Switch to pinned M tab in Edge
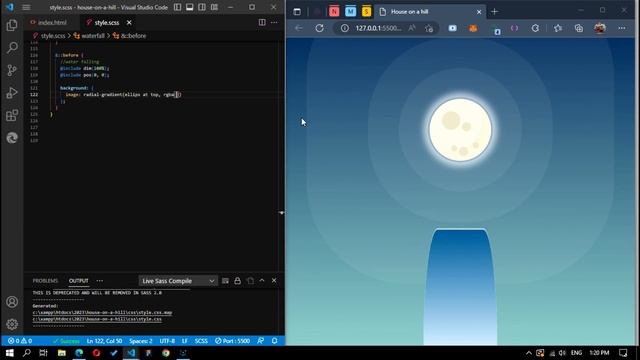Viewport: 640px width, 360px height. click(x=351, y=12)
